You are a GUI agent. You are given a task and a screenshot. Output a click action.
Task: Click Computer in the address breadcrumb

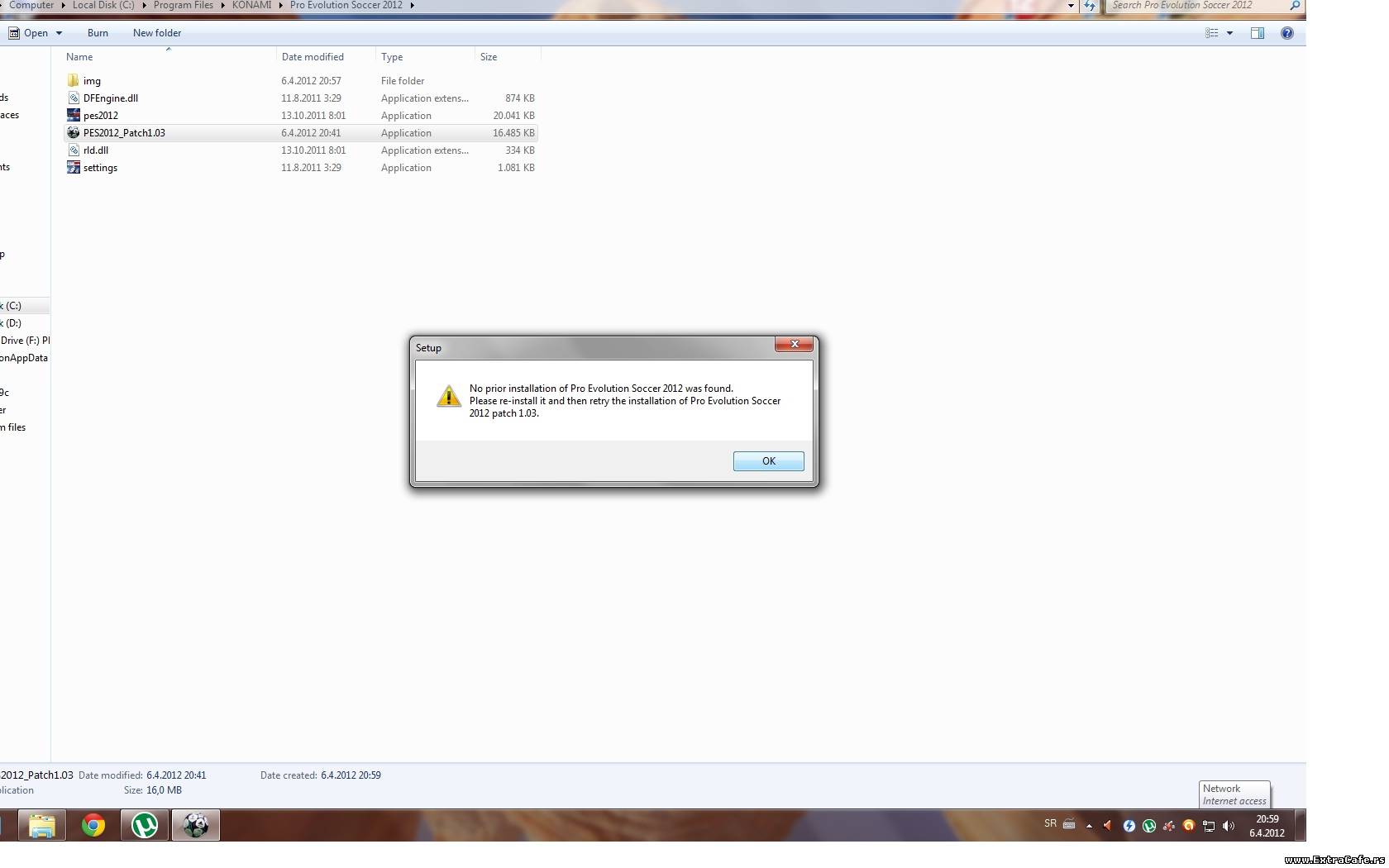pos(31,5)
